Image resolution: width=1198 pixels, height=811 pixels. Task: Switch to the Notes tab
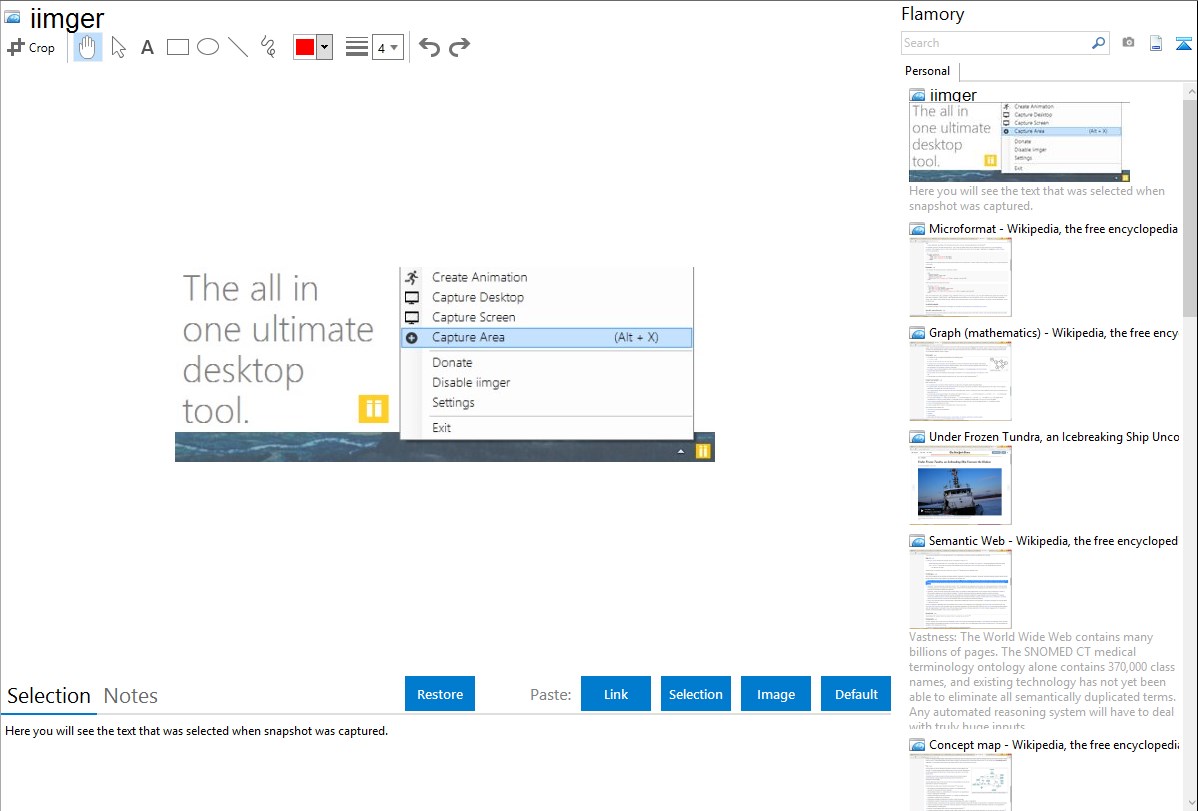pyautogui.click(x=131, y=696)
